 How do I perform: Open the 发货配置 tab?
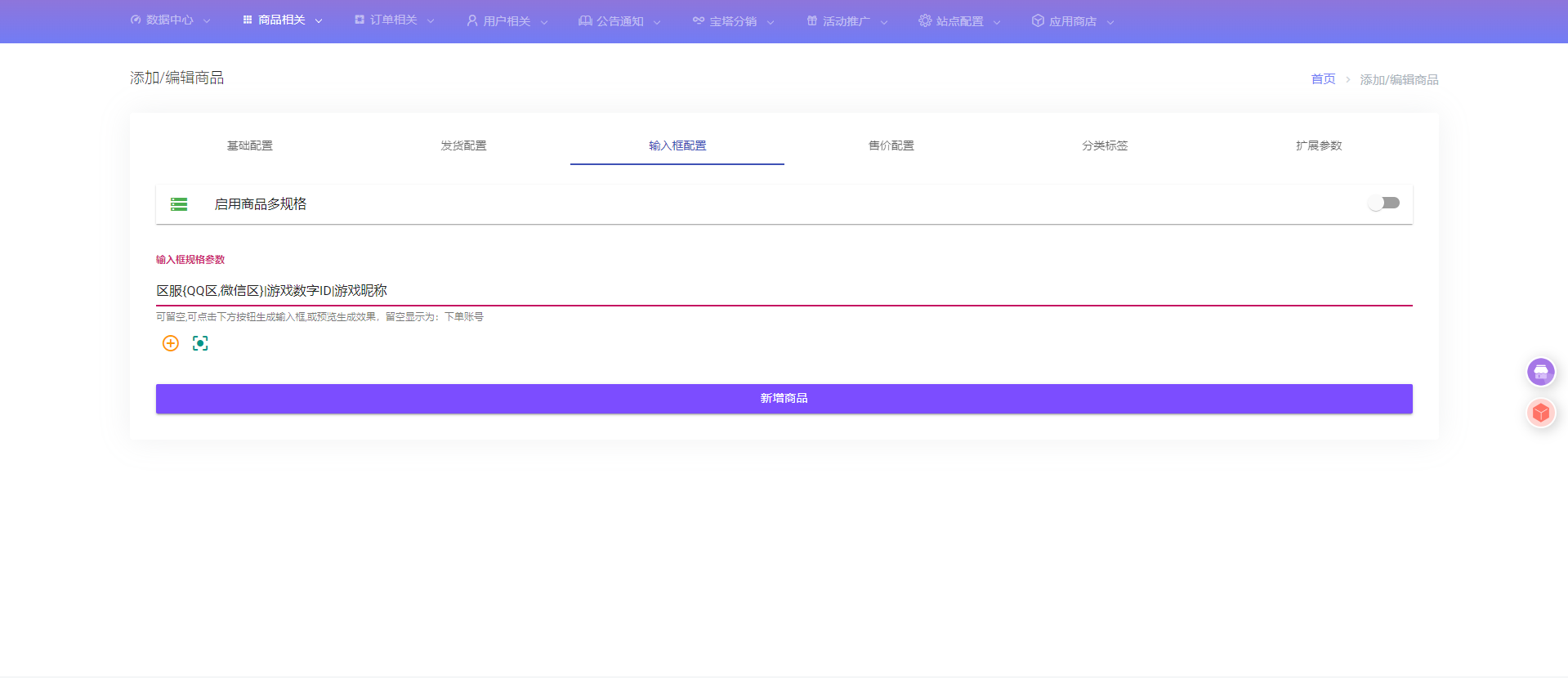(463, 145)
